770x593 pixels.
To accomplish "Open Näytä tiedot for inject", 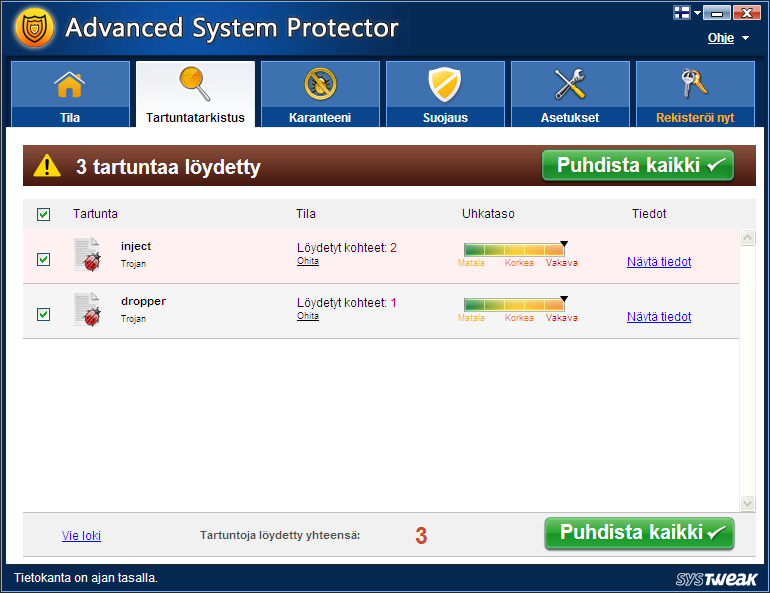I will (659, 262).
